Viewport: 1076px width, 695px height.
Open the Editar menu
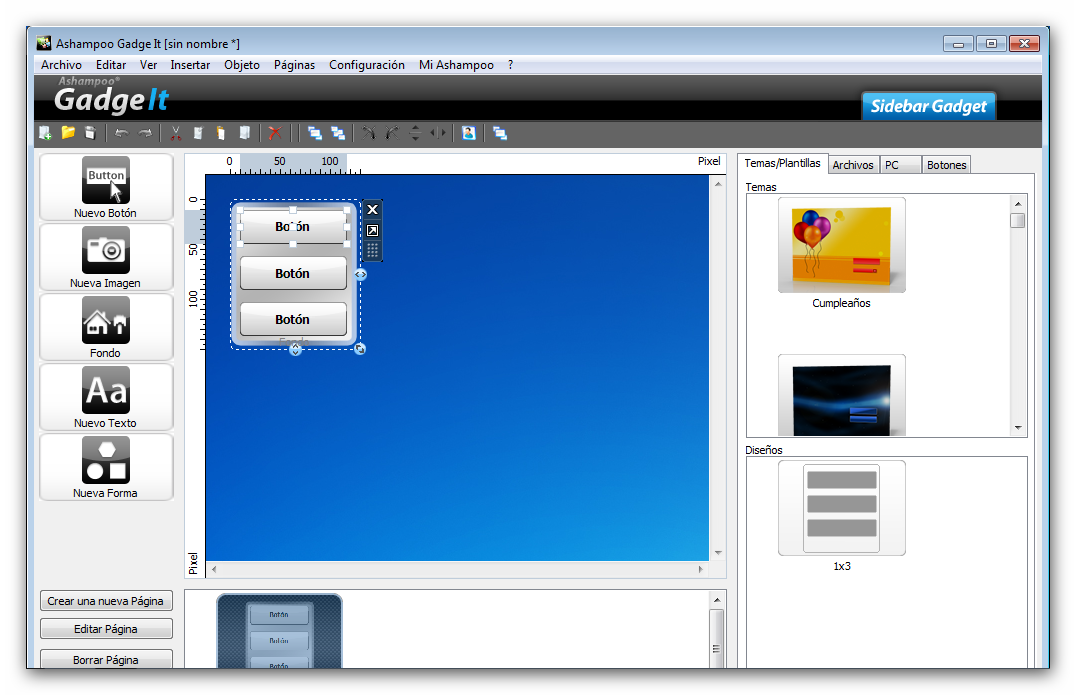pos(111,64)
